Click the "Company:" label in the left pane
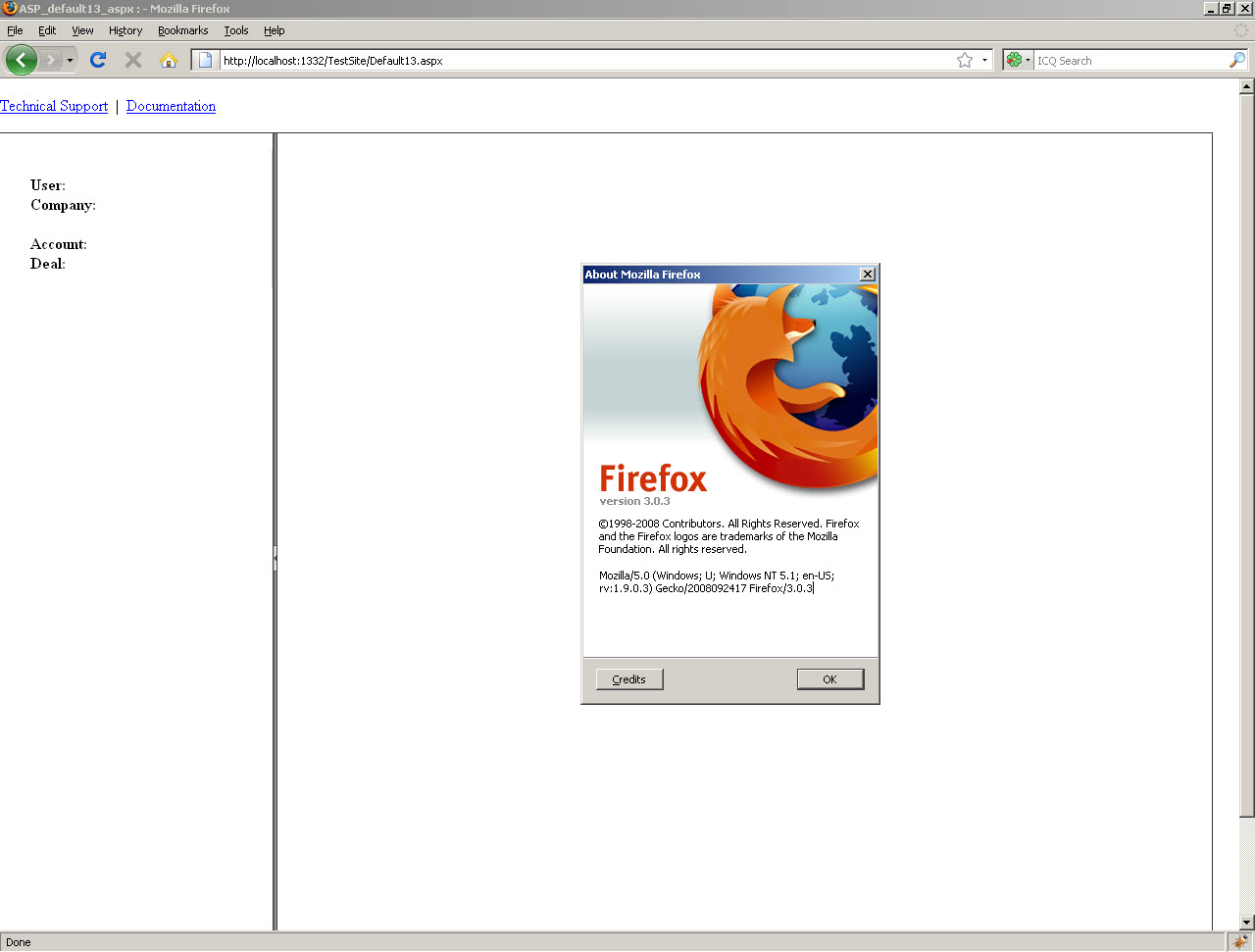1255x952 pixels. pyautogui.click(x=63, y=205)
